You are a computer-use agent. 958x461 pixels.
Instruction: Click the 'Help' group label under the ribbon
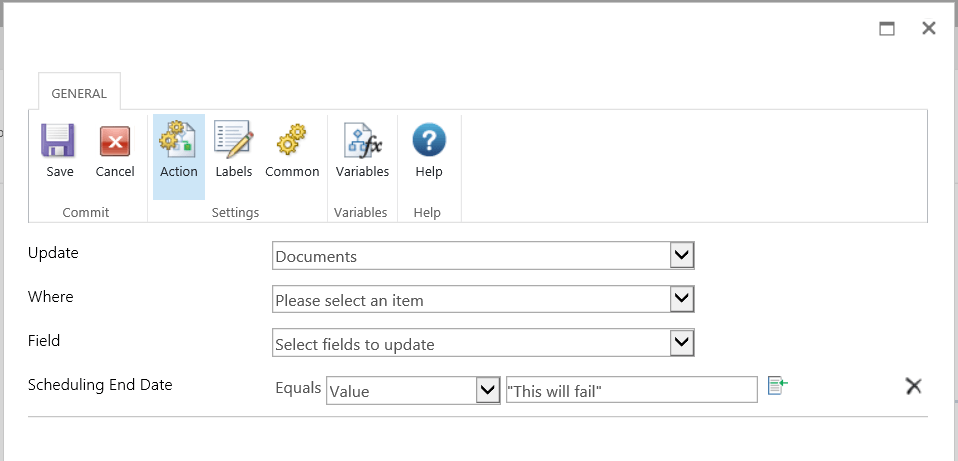coord(427,212)
